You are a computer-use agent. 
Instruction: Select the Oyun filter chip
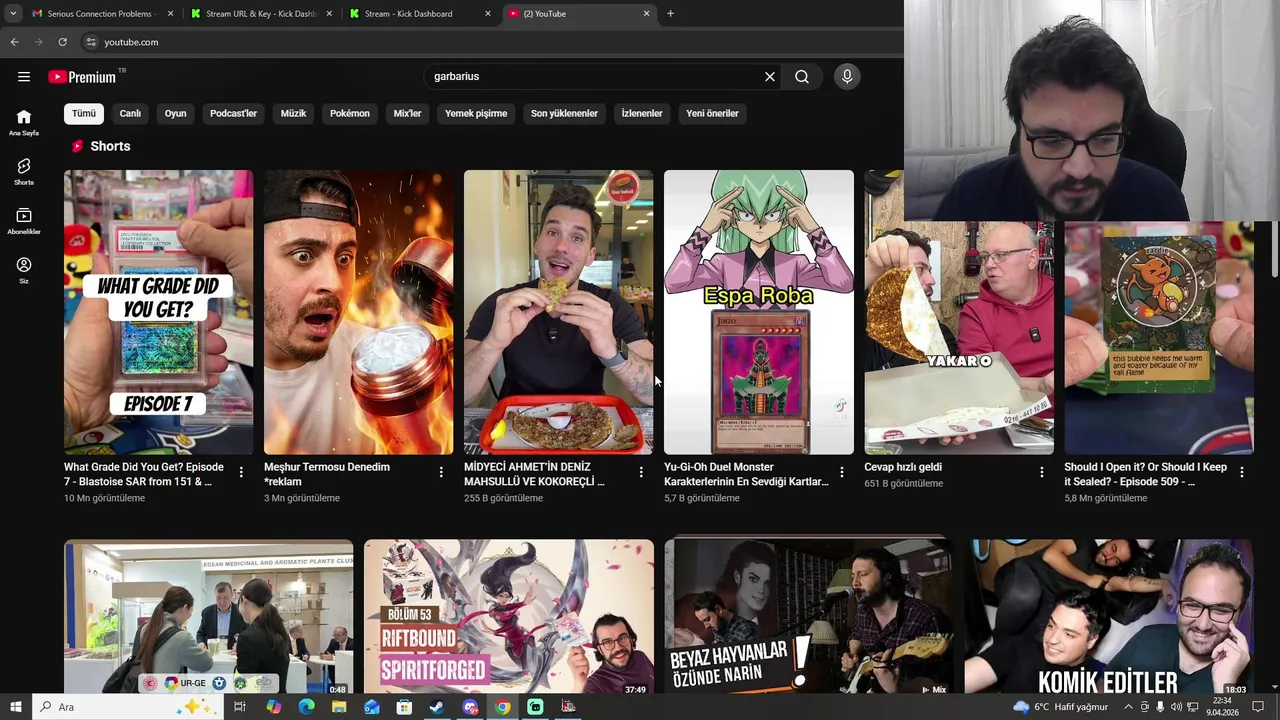(x=175, y=113)
